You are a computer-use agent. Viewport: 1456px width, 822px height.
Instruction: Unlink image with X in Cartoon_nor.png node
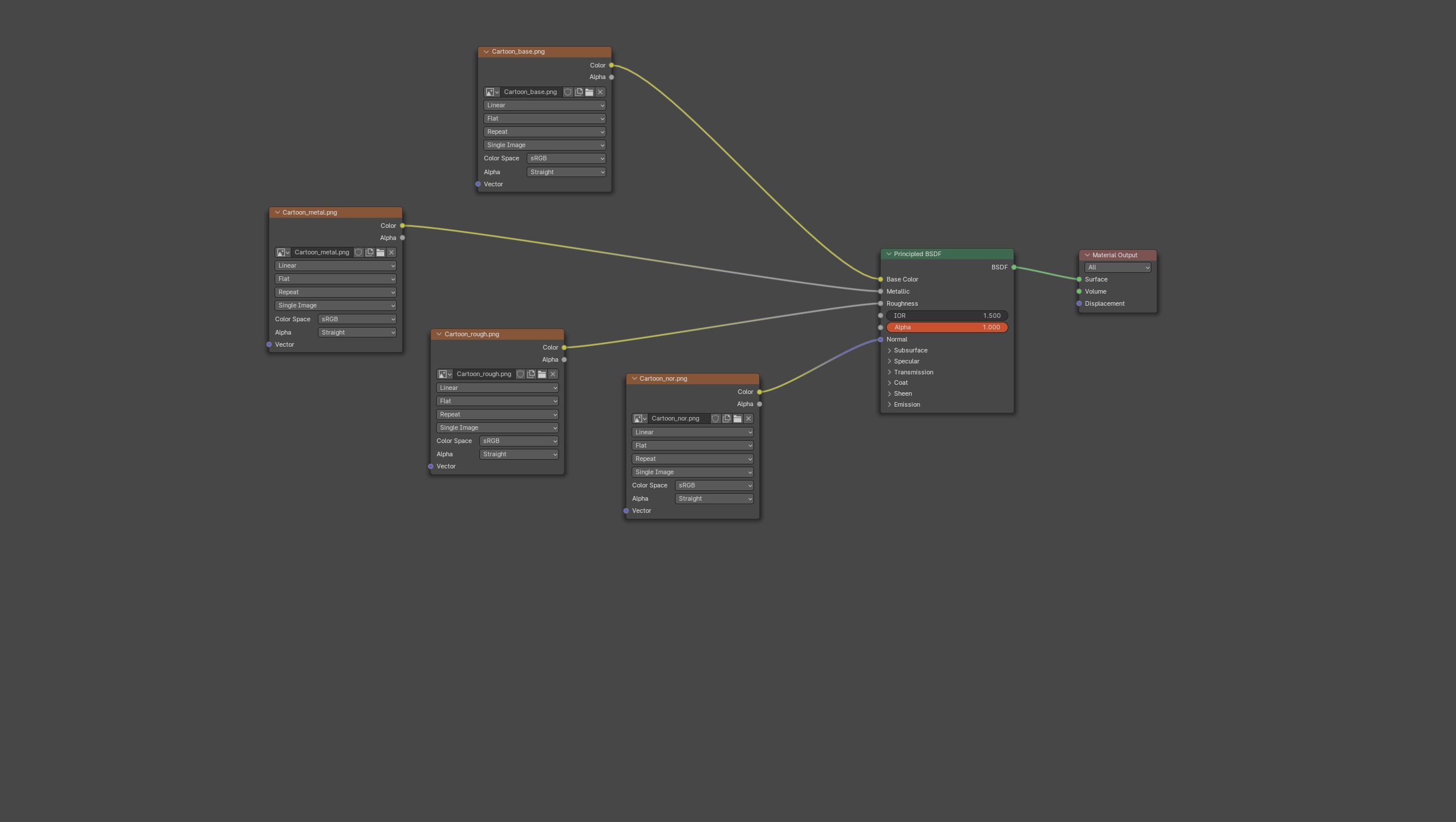pos(748,419)
